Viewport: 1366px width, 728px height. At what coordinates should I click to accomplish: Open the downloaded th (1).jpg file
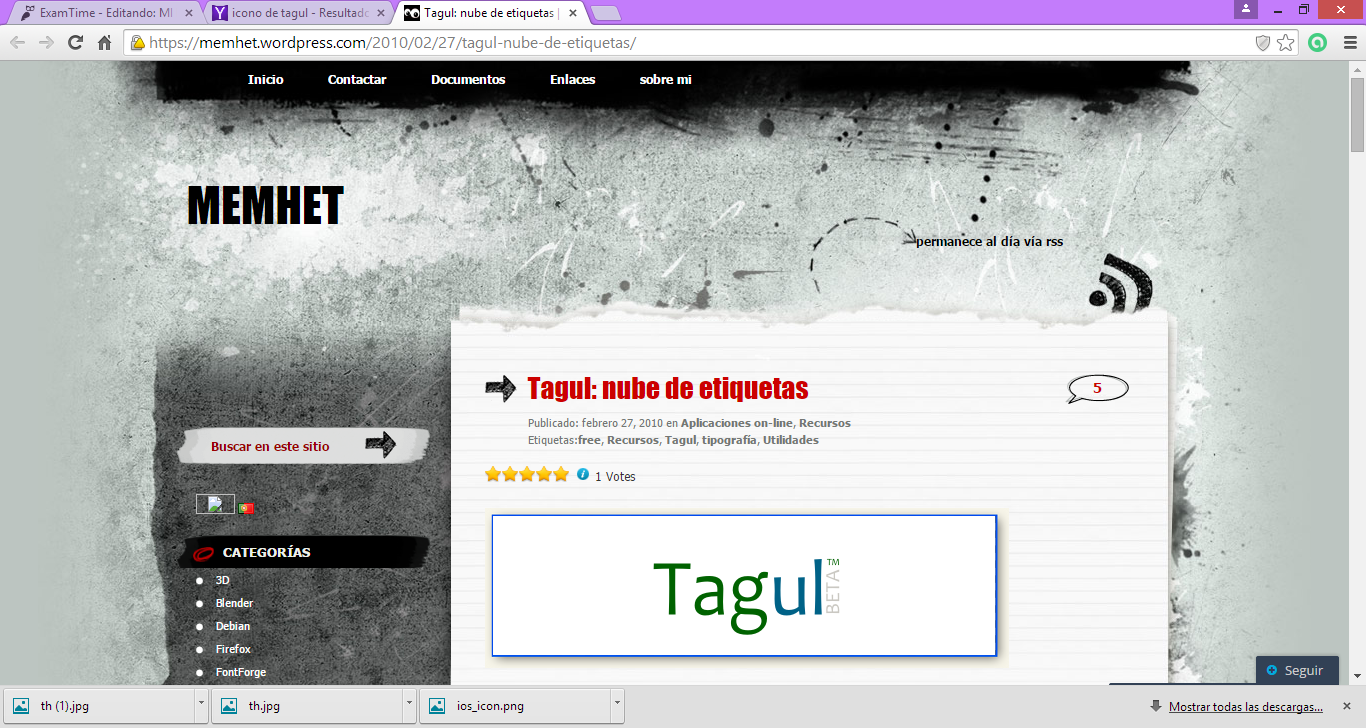[100, 705]
